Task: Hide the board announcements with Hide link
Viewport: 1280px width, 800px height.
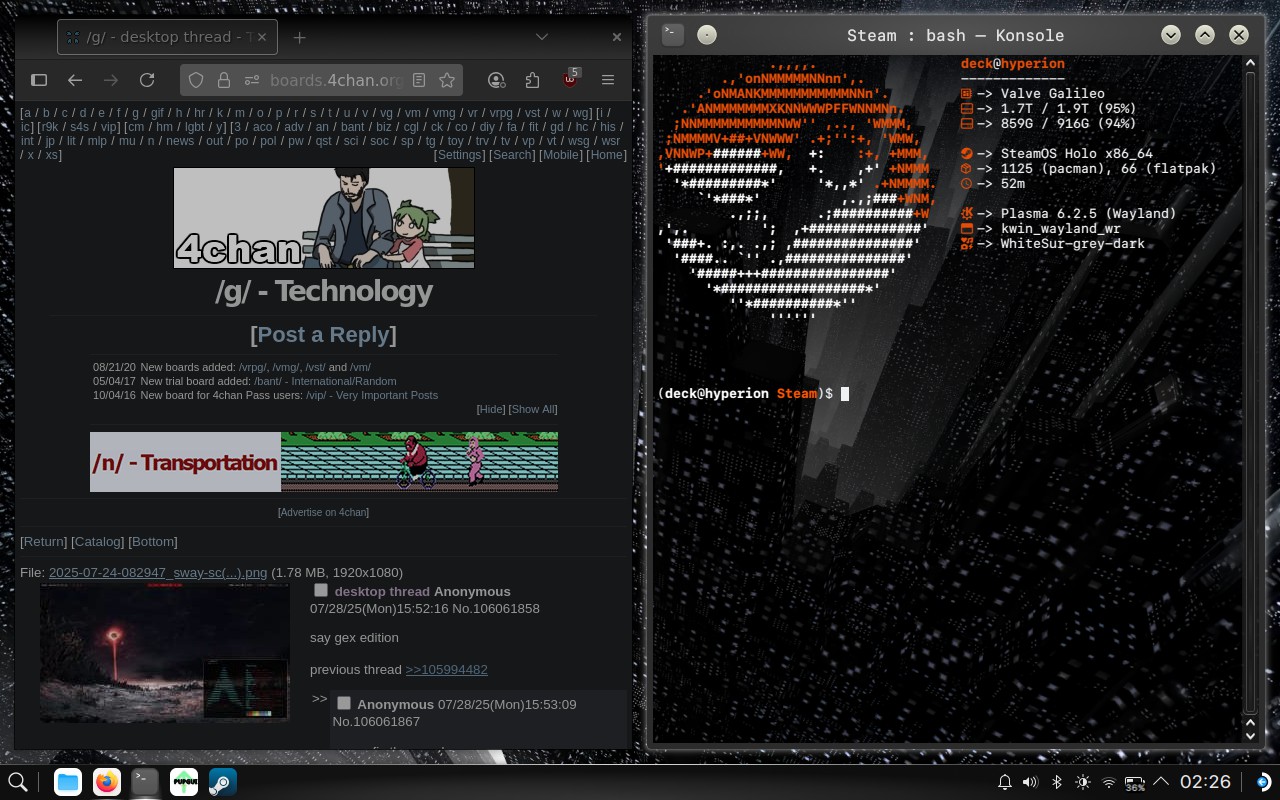Action: 491,409
